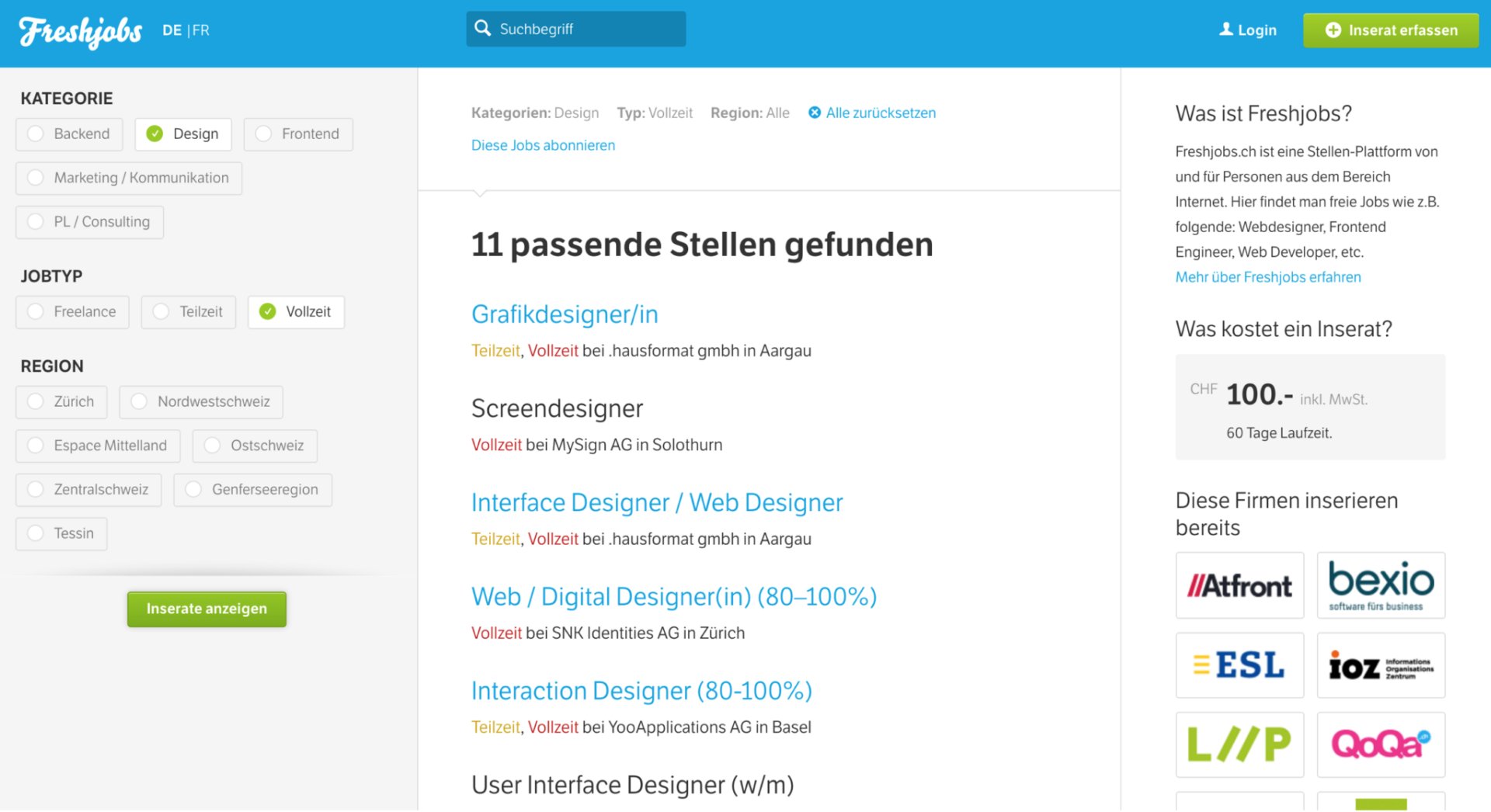The width and height of the screenshot is (1491, 812).
Task: Click the QoQa advertiser logo
Action: [x=1381, y=744]
